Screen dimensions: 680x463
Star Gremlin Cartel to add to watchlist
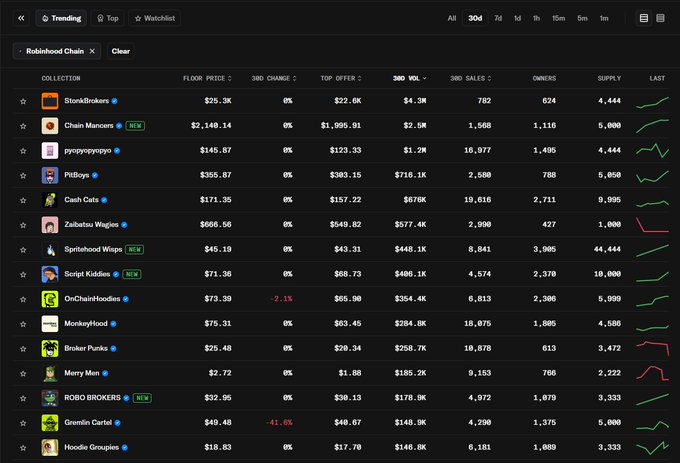[23, 423]
